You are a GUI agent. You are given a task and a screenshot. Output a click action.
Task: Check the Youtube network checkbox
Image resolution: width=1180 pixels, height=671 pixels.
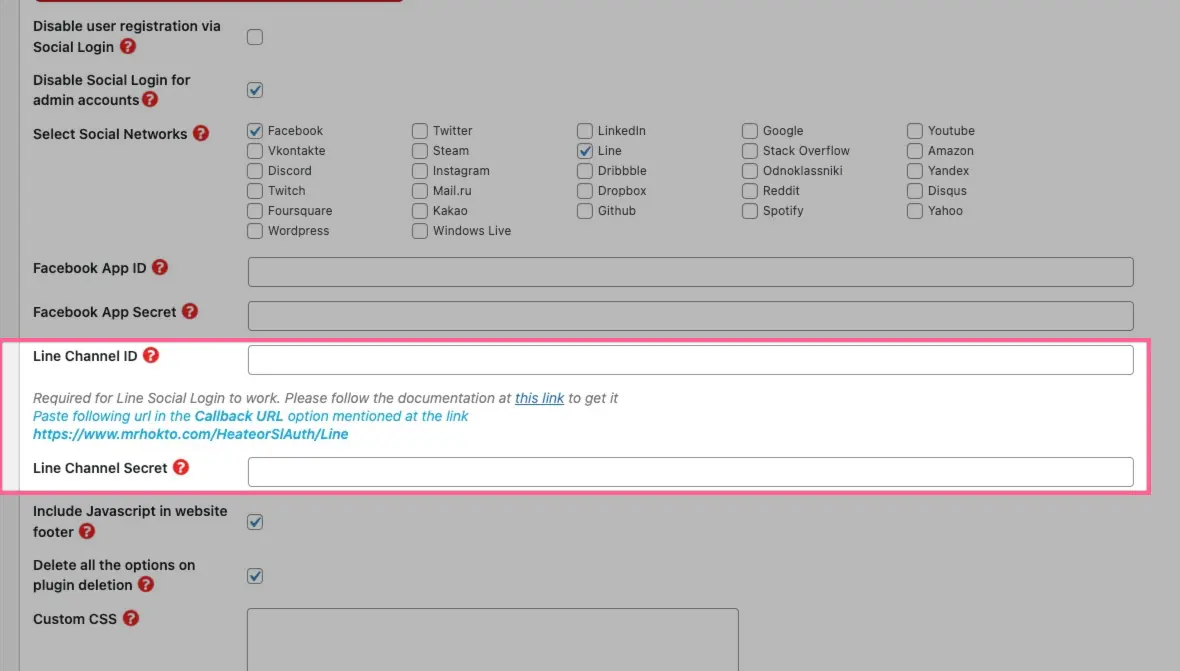click(x=914, y=131)
